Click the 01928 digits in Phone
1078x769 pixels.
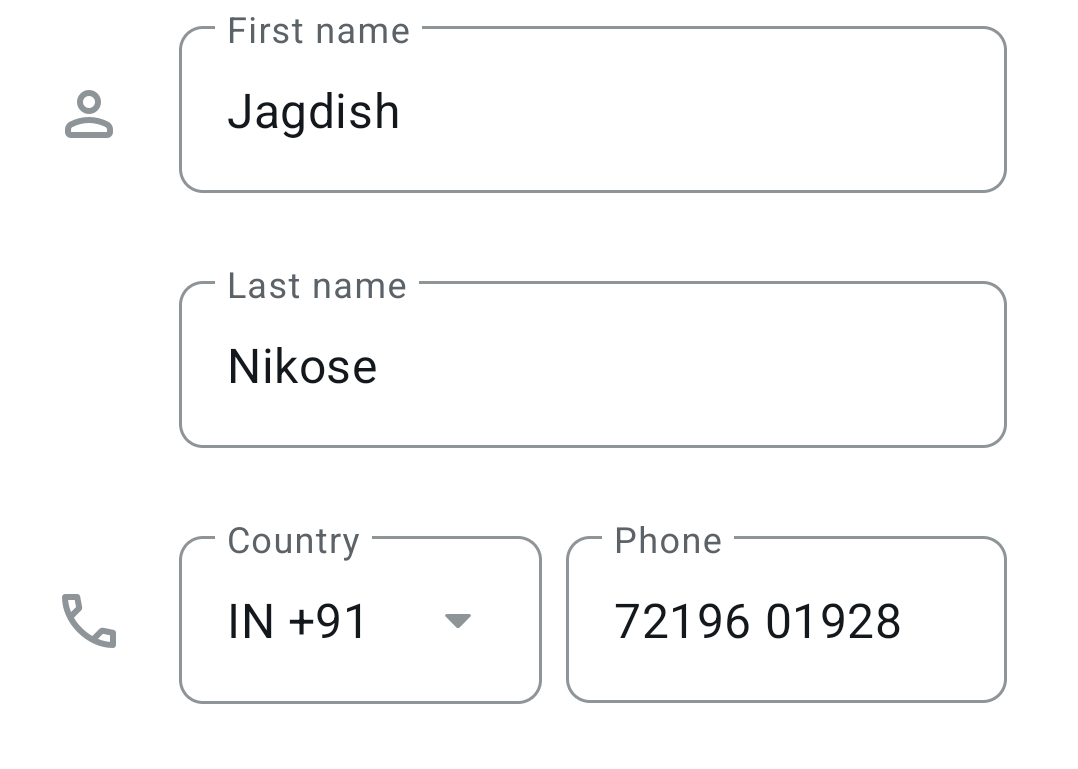(x=833, y=621)
